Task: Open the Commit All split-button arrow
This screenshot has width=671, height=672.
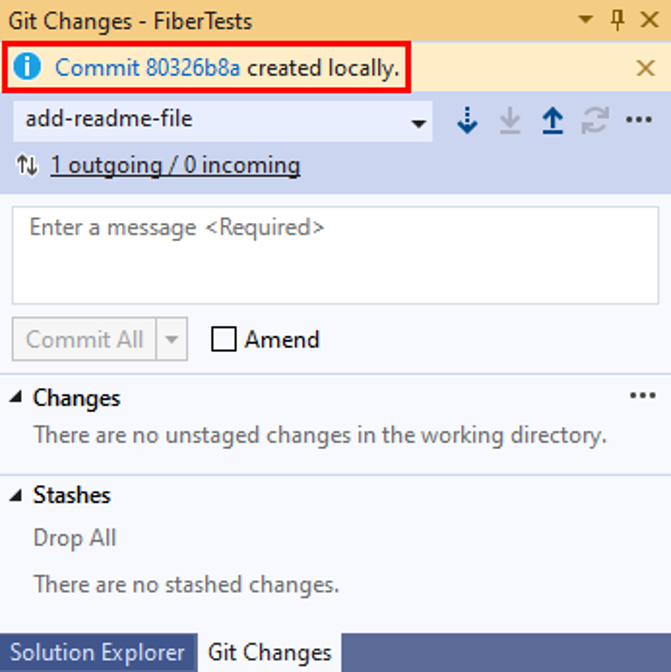Action: (172, 339)
